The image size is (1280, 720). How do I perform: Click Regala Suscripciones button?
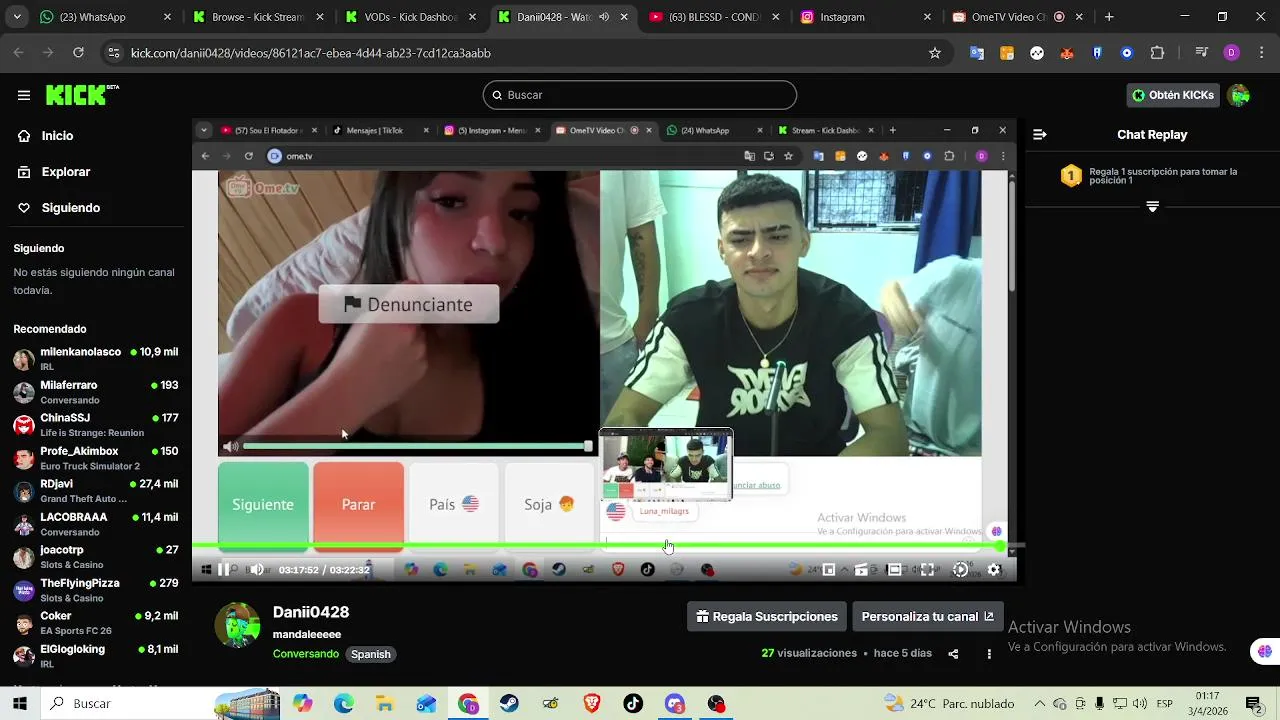767,616
